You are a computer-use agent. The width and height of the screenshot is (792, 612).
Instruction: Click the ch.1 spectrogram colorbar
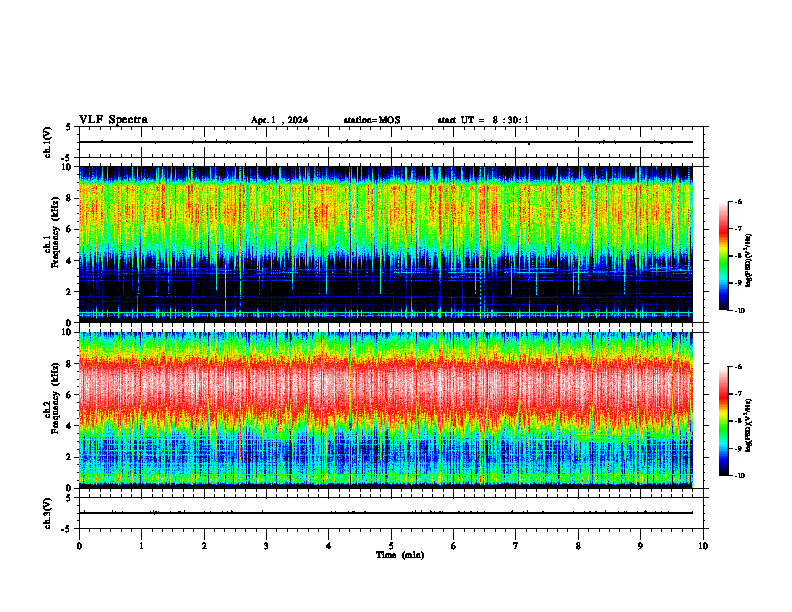coord(723,256)
